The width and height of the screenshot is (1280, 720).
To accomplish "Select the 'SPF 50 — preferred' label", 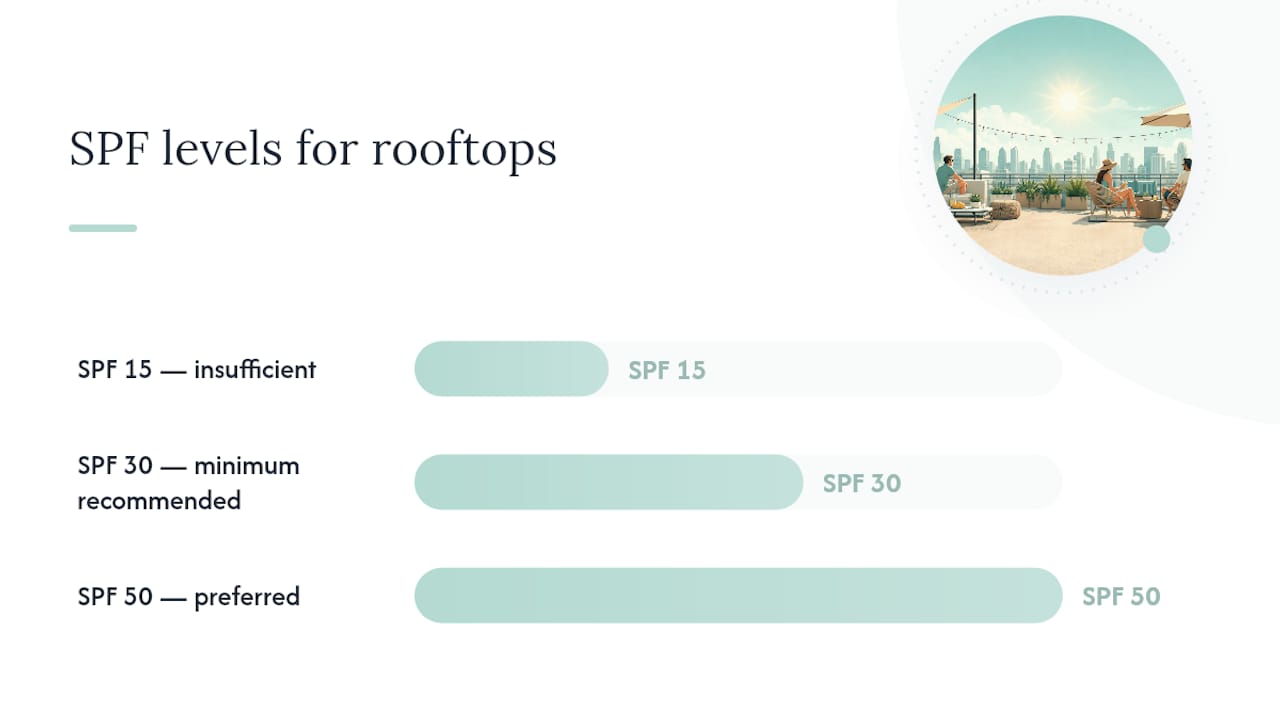I will [x=189, y=597].
